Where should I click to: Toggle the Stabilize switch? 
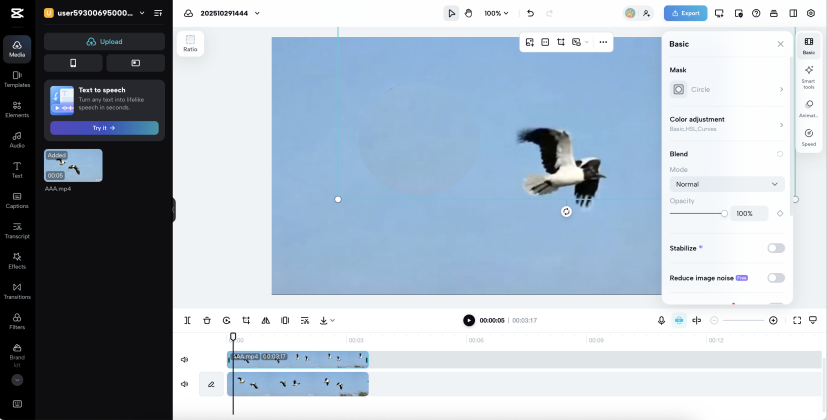point(776,248)
